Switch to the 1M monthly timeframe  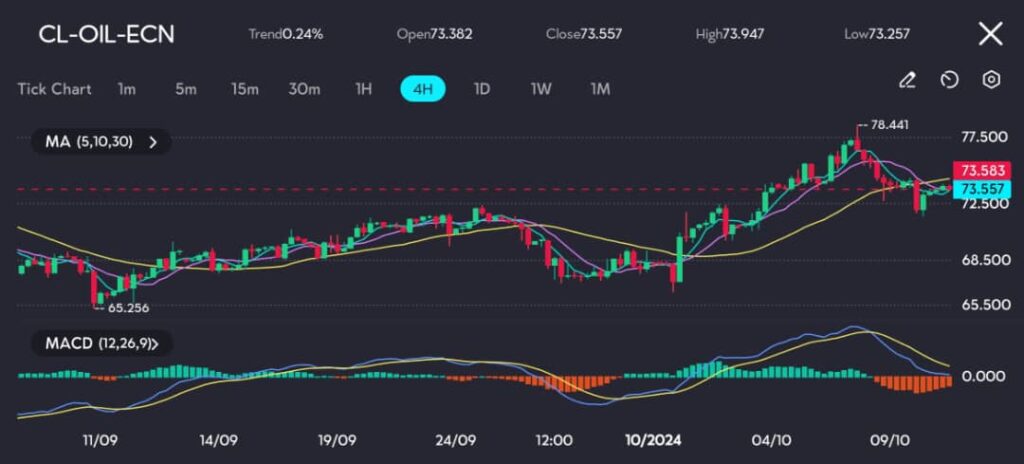click(x=600, y=89)
